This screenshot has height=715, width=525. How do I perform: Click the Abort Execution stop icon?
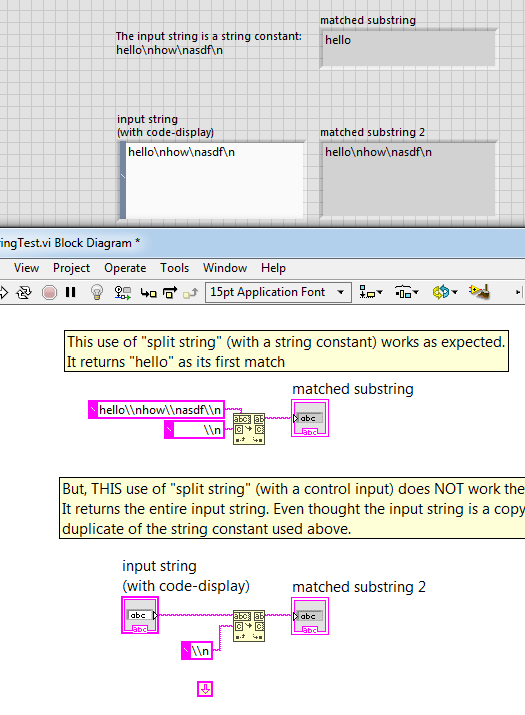(49, 292)
